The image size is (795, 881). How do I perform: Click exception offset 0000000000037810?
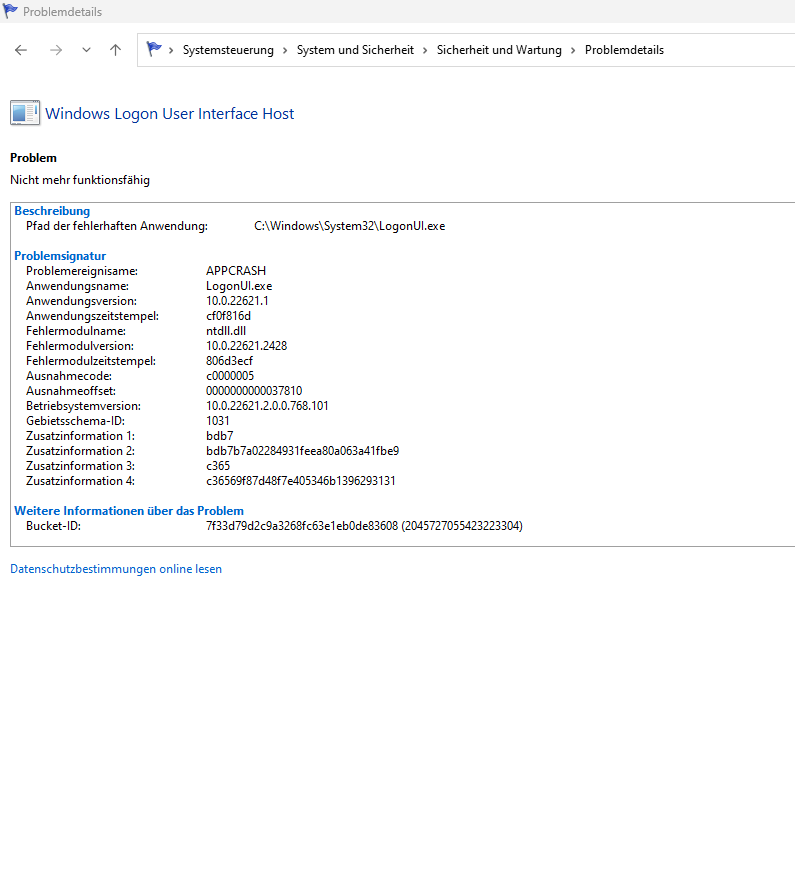[x=254, y=390]
